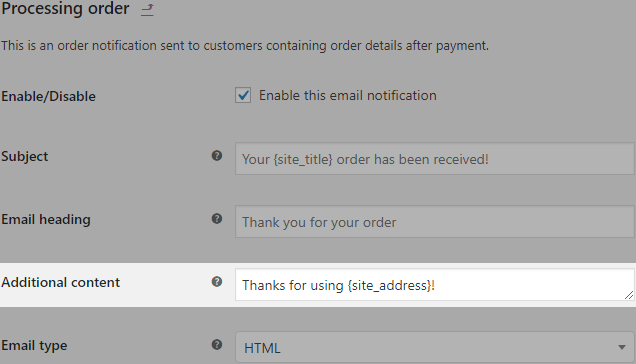Open the Email type HTML dropdown
The width and height of the screenshot is (636, 364).
[435, 347]
